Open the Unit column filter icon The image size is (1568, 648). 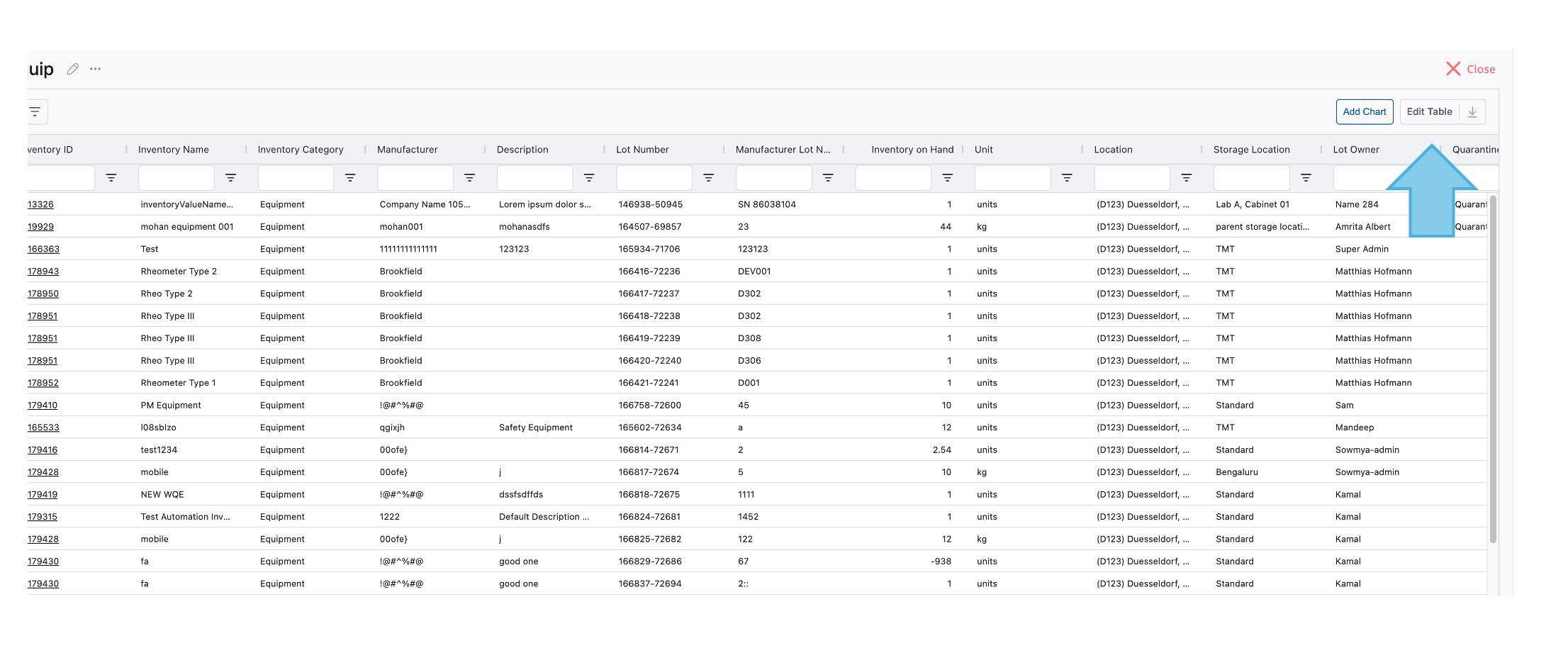pos(1068,177)
